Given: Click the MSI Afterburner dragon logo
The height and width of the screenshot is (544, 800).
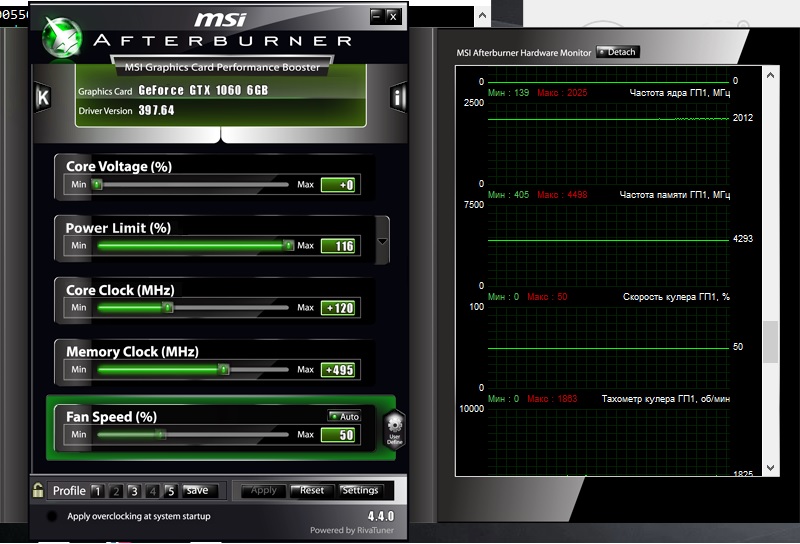Looking at the screenshot, I should click(62, 37).
